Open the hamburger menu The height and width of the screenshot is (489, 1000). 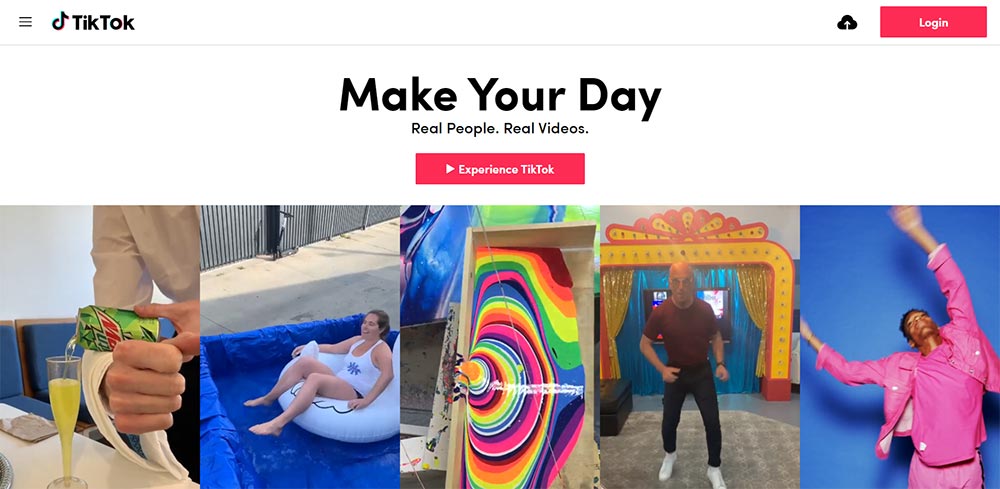coord(26,22)
